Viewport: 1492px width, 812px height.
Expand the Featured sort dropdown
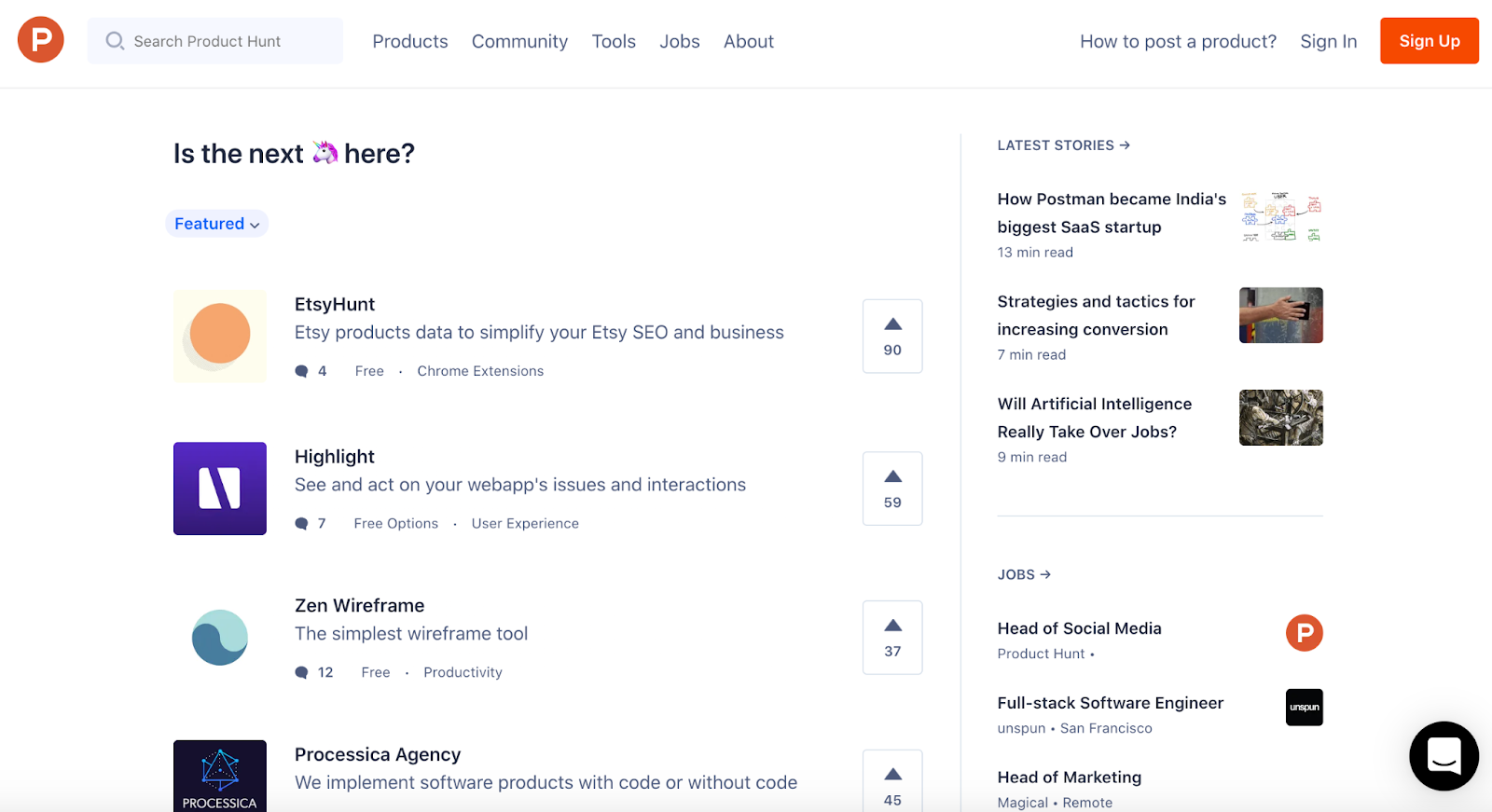tap(216, 224)
